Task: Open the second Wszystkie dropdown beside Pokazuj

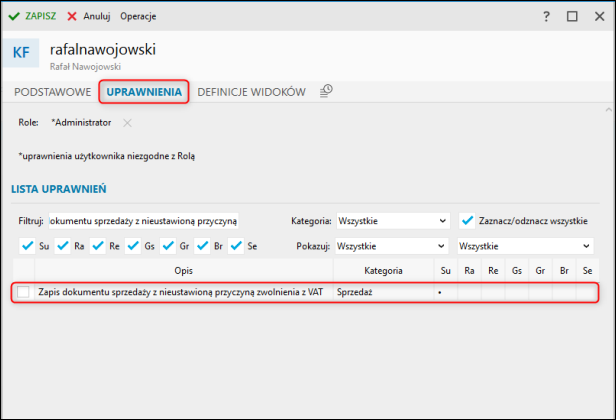Action: 525,246
